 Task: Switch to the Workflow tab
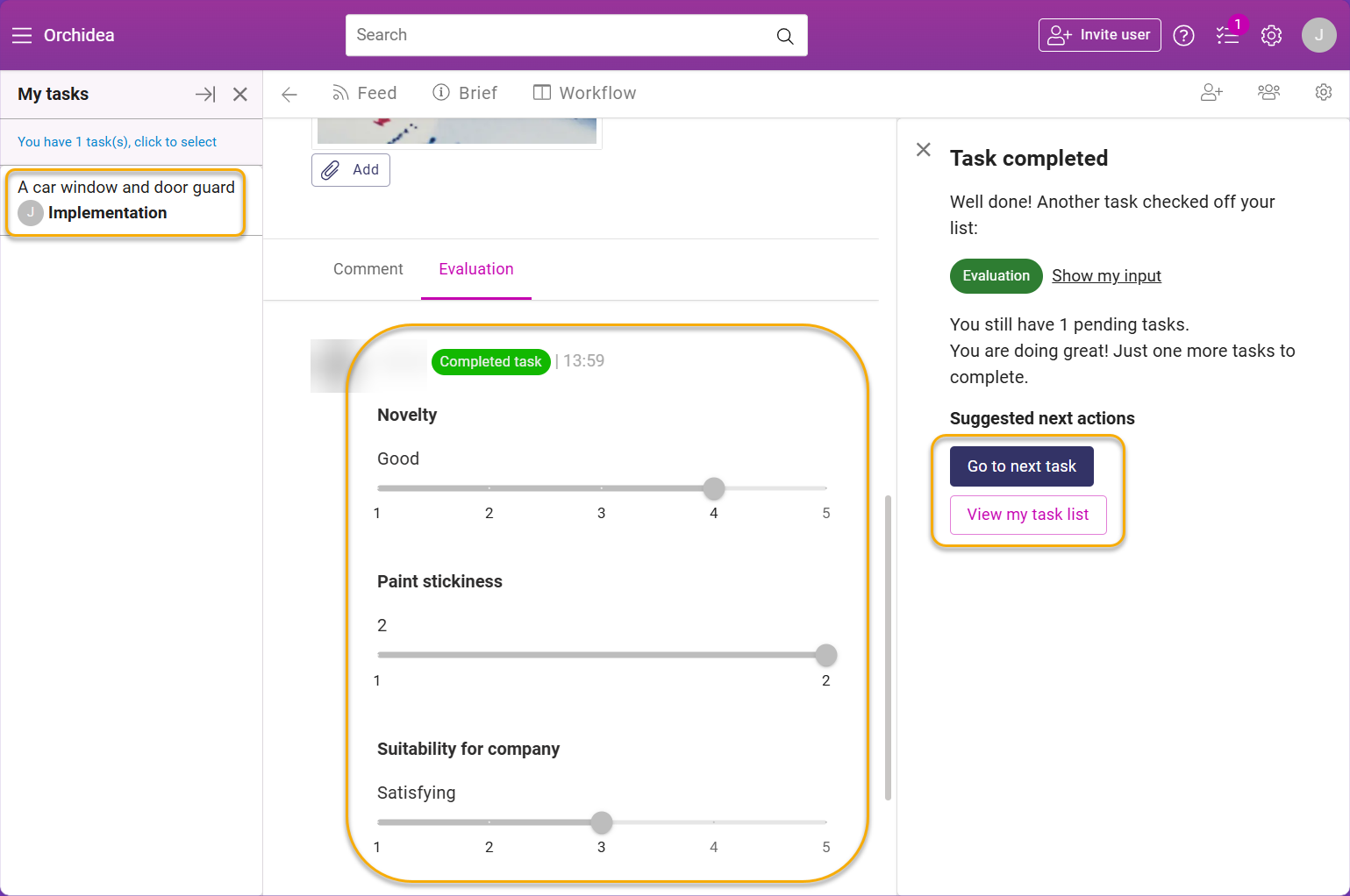585,93
